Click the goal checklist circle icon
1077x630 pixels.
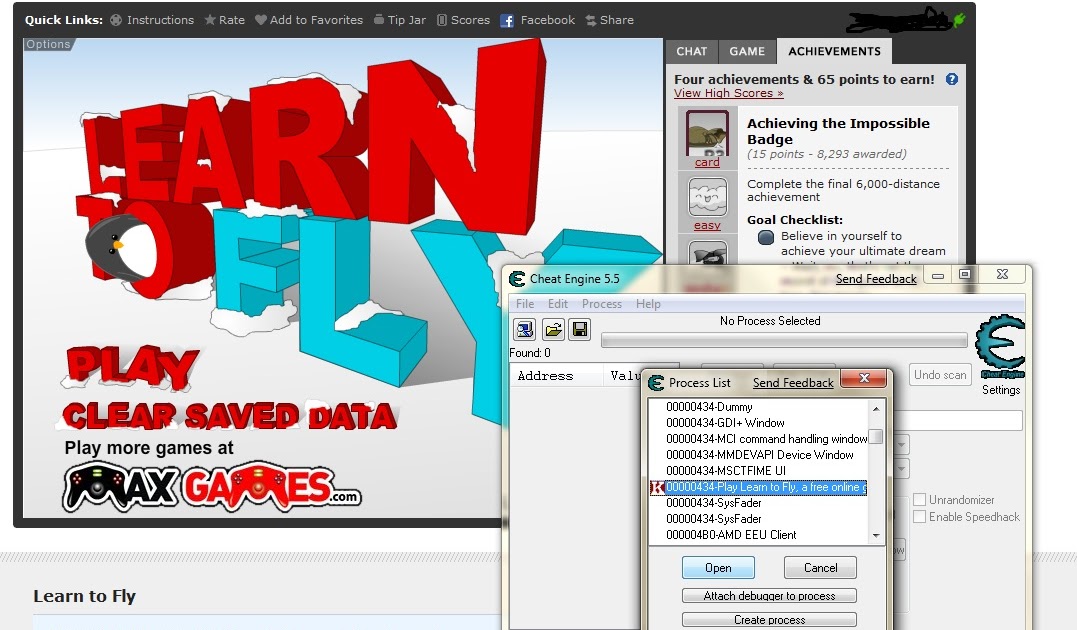pos(766,237)
